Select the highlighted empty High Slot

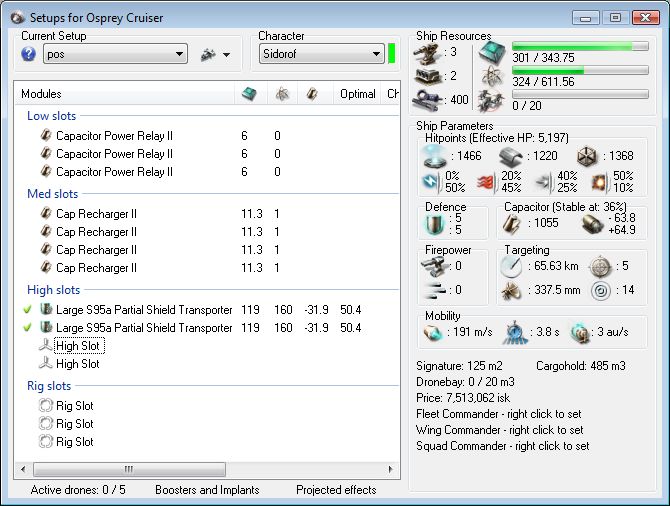click(x=79, y=346)
